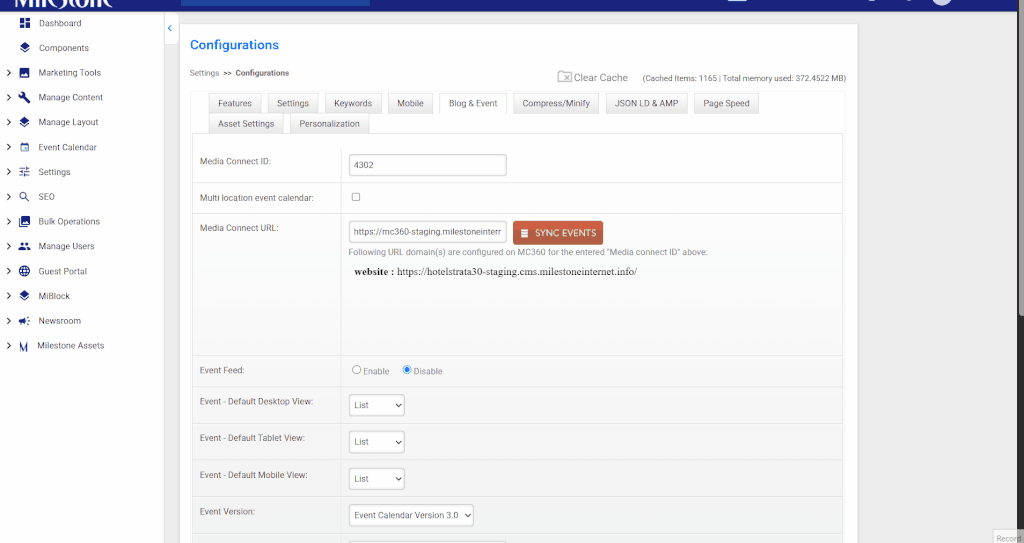
Task: Open the JSON LD & AMP tab
Action: point(647,103)
